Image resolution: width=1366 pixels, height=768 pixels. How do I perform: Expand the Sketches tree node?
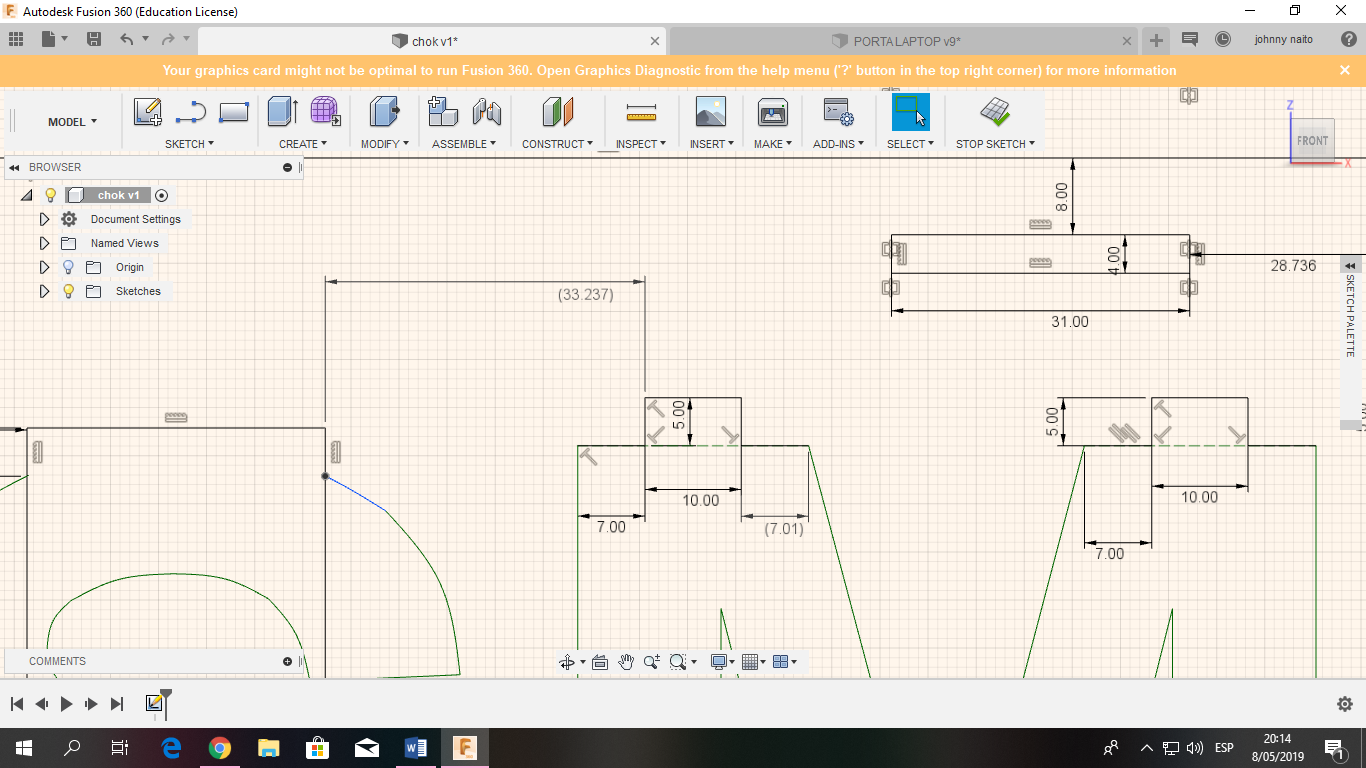[44, 291]
